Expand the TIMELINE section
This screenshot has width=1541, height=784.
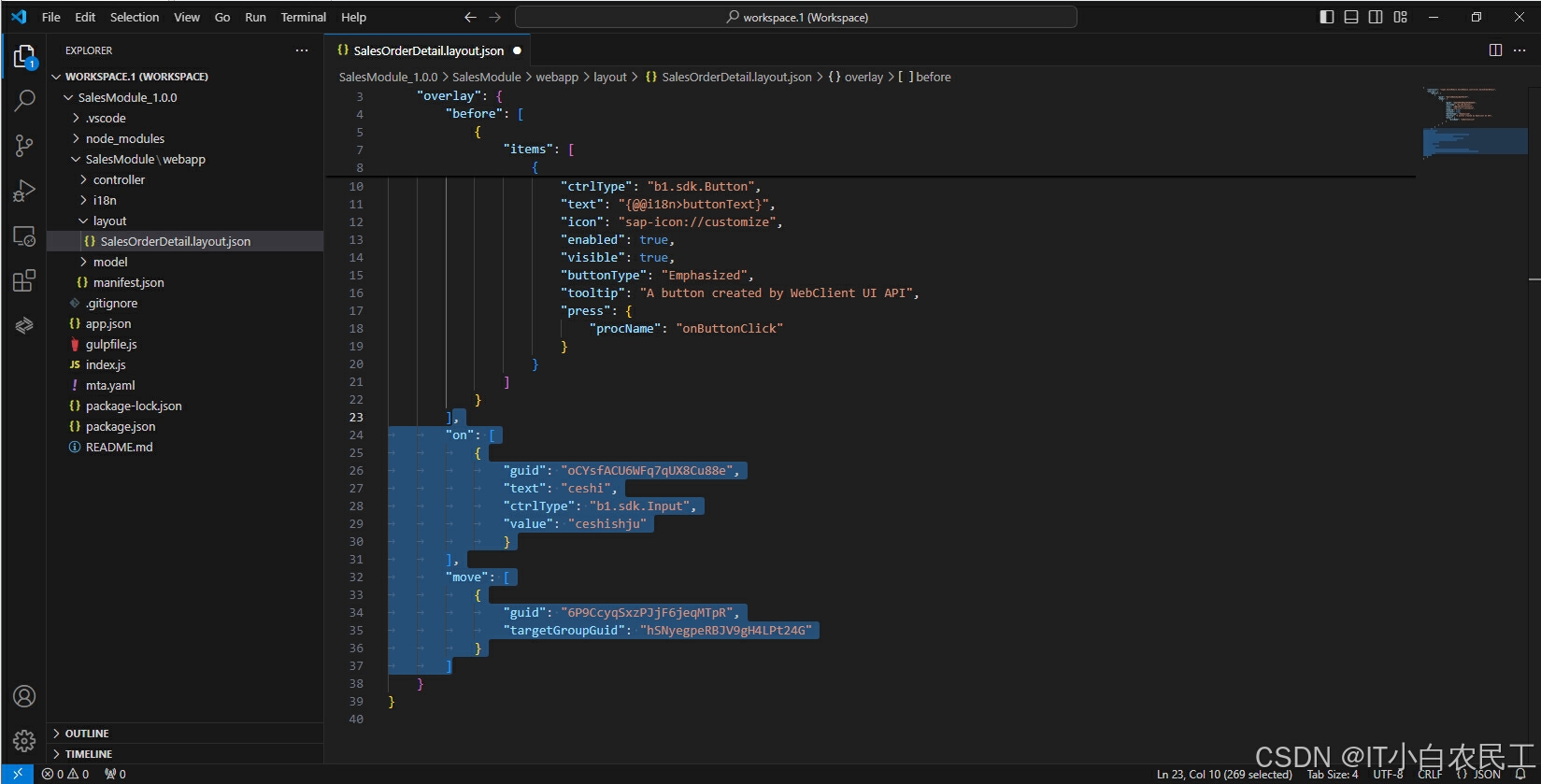tap(185, 754)
